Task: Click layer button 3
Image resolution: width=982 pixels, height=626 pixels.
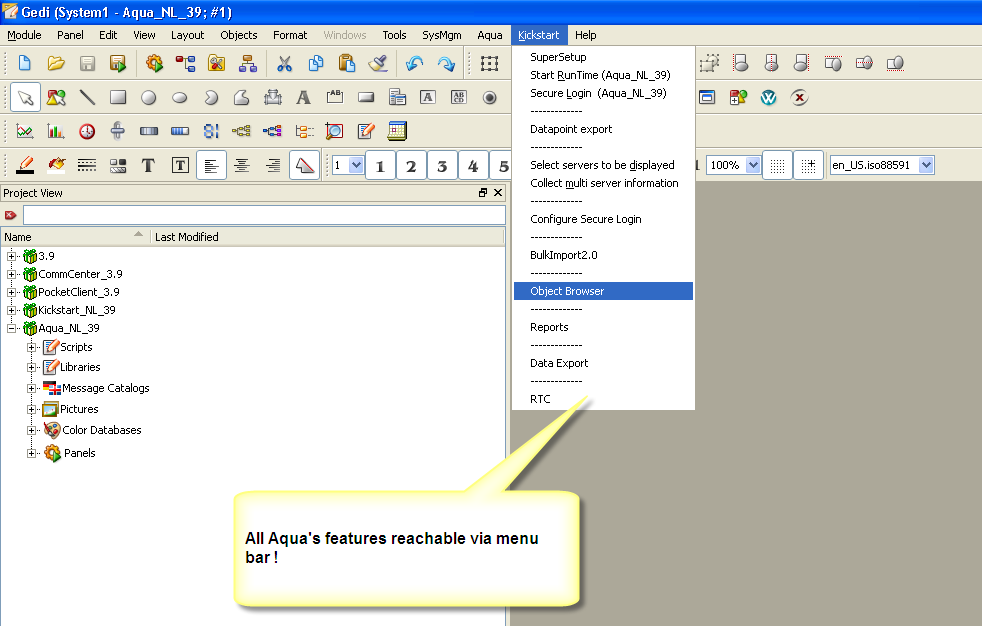Action: pyautogui.click(x=442, y=165)
